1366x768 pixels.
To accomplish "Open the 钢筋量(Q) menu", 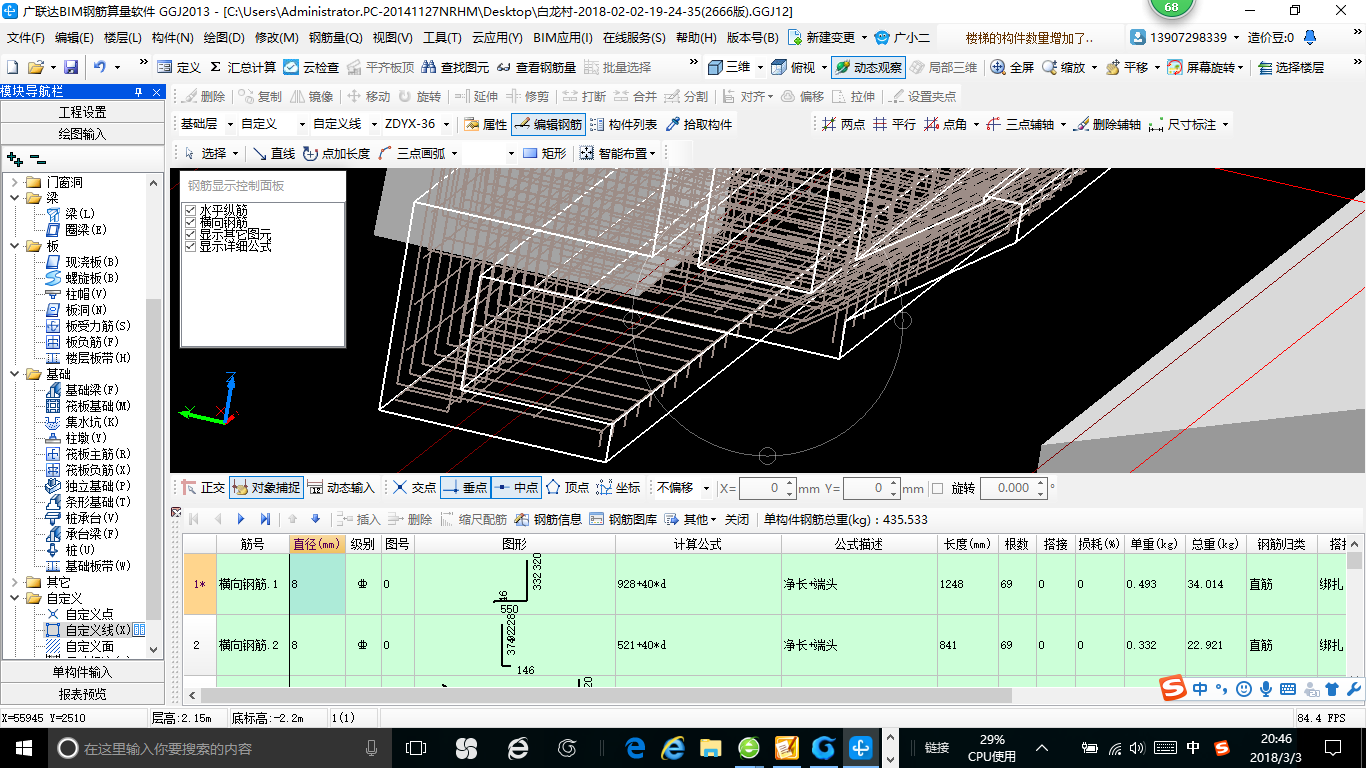I will tap(336, 38).
